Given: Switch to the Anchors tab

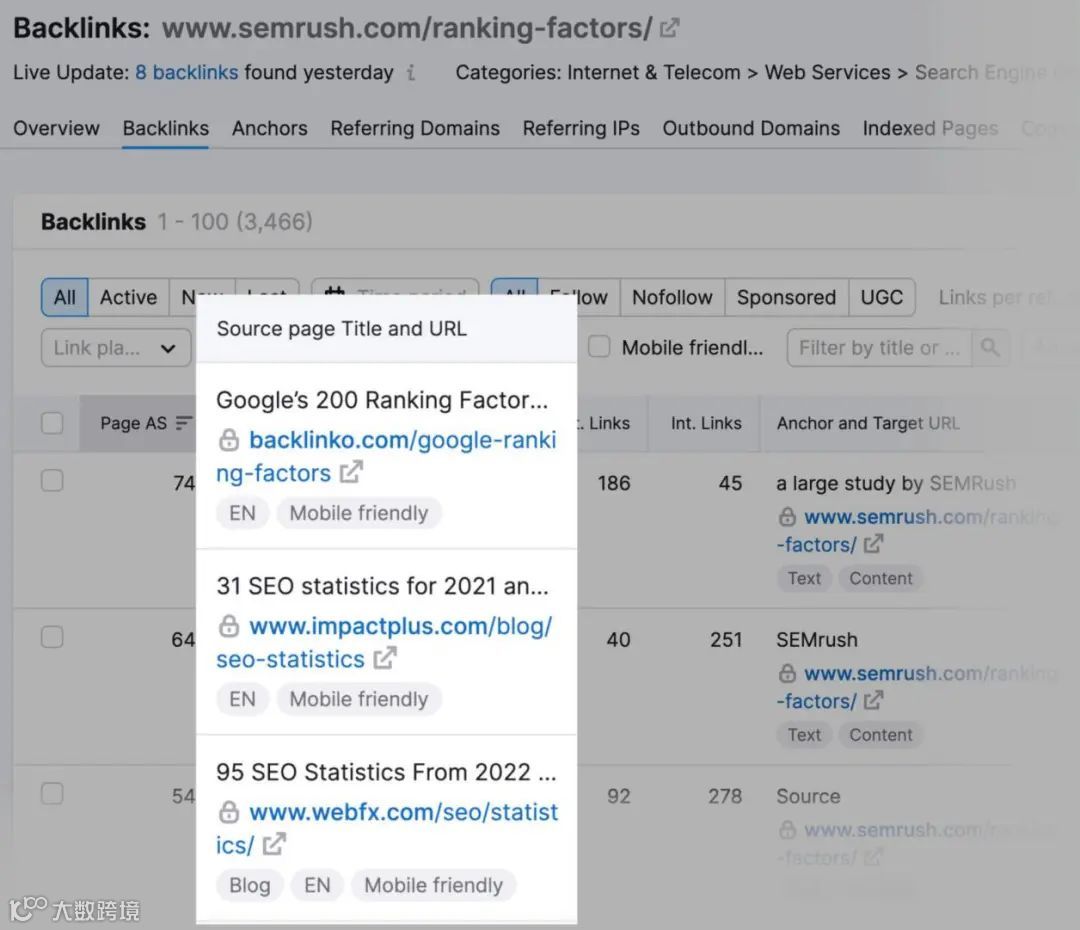Looking at the screenshot, I should 269,128.
